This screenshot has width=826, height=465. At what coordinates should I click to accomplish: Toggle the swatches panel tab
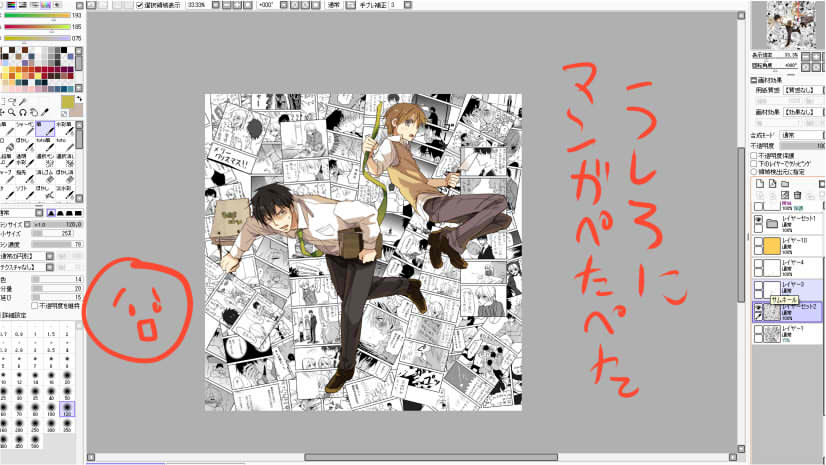click(x=46, y=5)
